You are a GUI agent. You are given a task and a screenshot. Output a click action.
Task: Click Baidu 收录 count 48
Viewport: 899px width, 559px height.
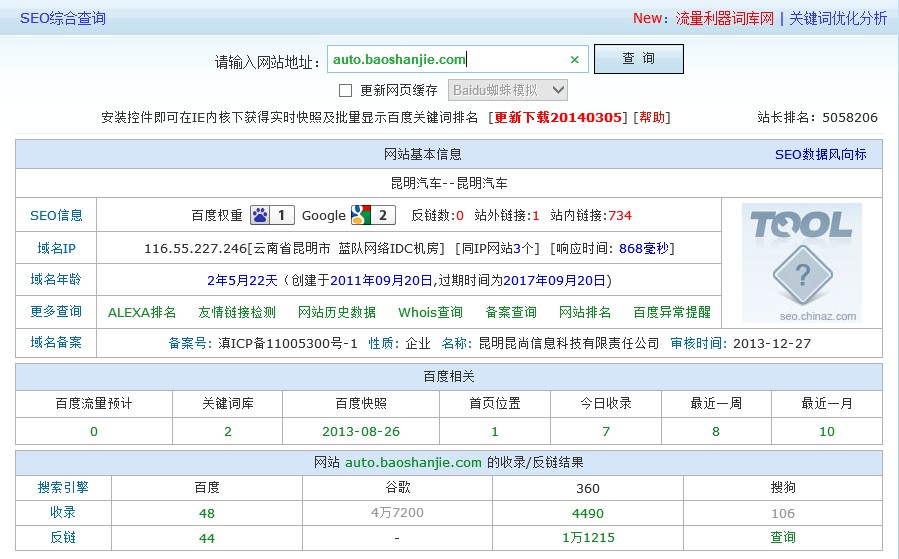click(x=207, y=514)
